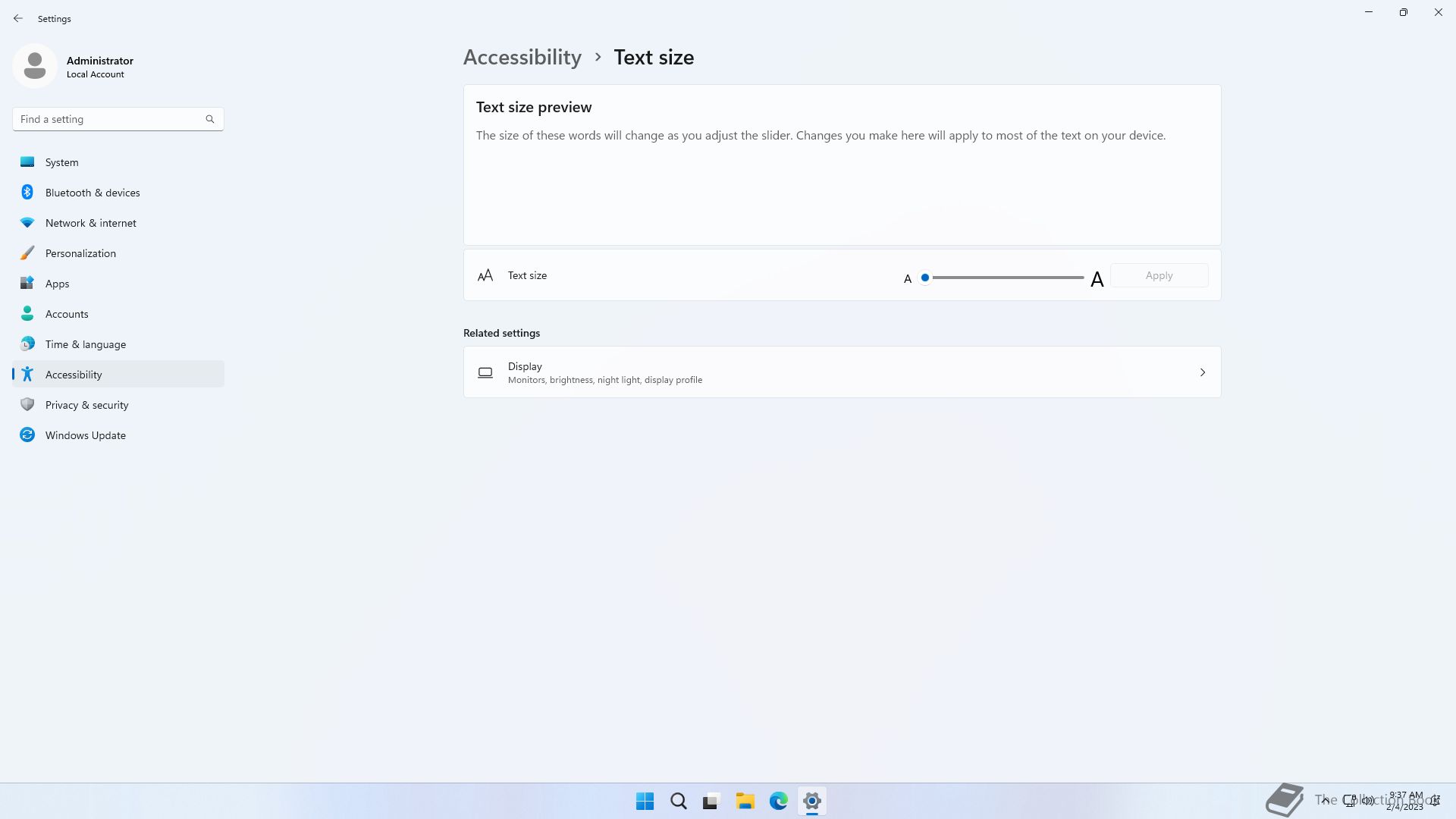The height and width of the screenshot is (819, 1456).
Task: Navigate to Accessibility breadcrumb link
Action: (x=522, y=58)
